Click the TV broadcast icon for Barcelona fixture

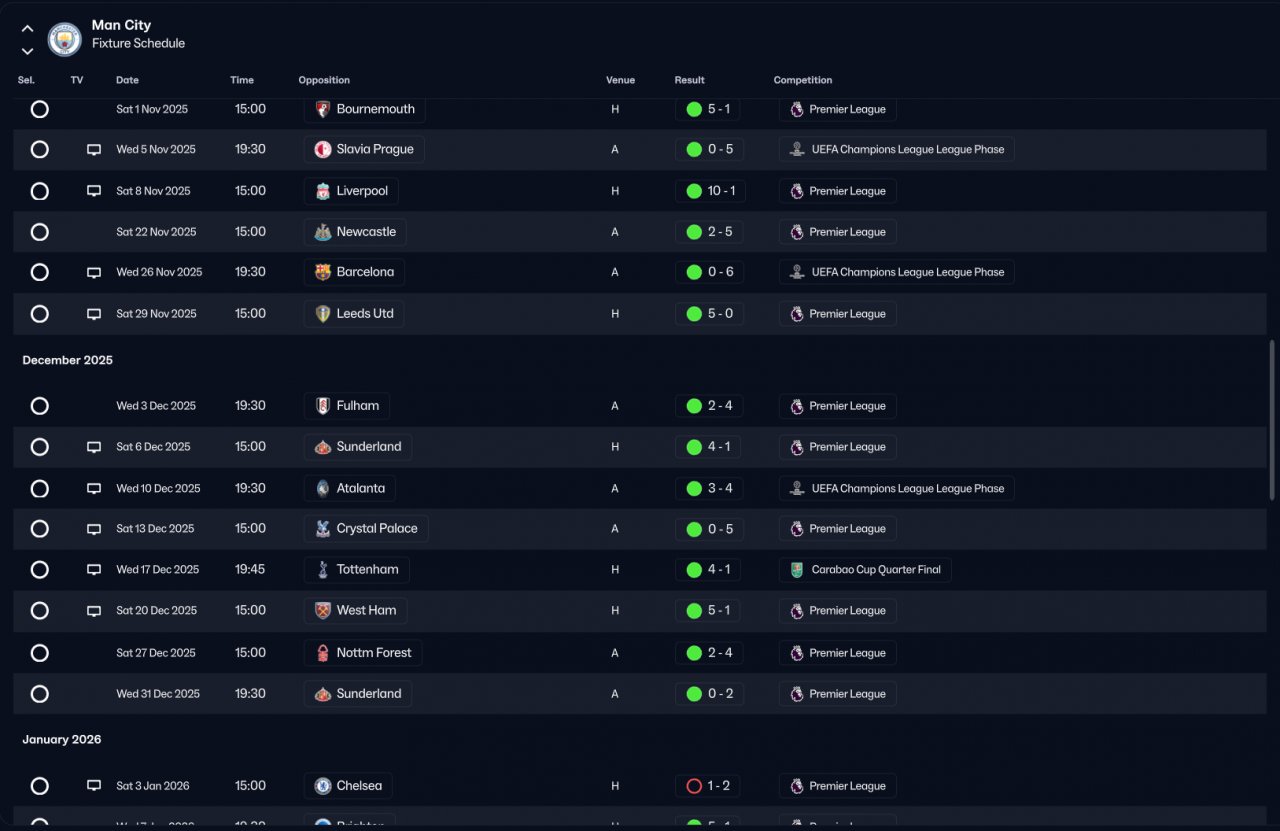(94, 272)
